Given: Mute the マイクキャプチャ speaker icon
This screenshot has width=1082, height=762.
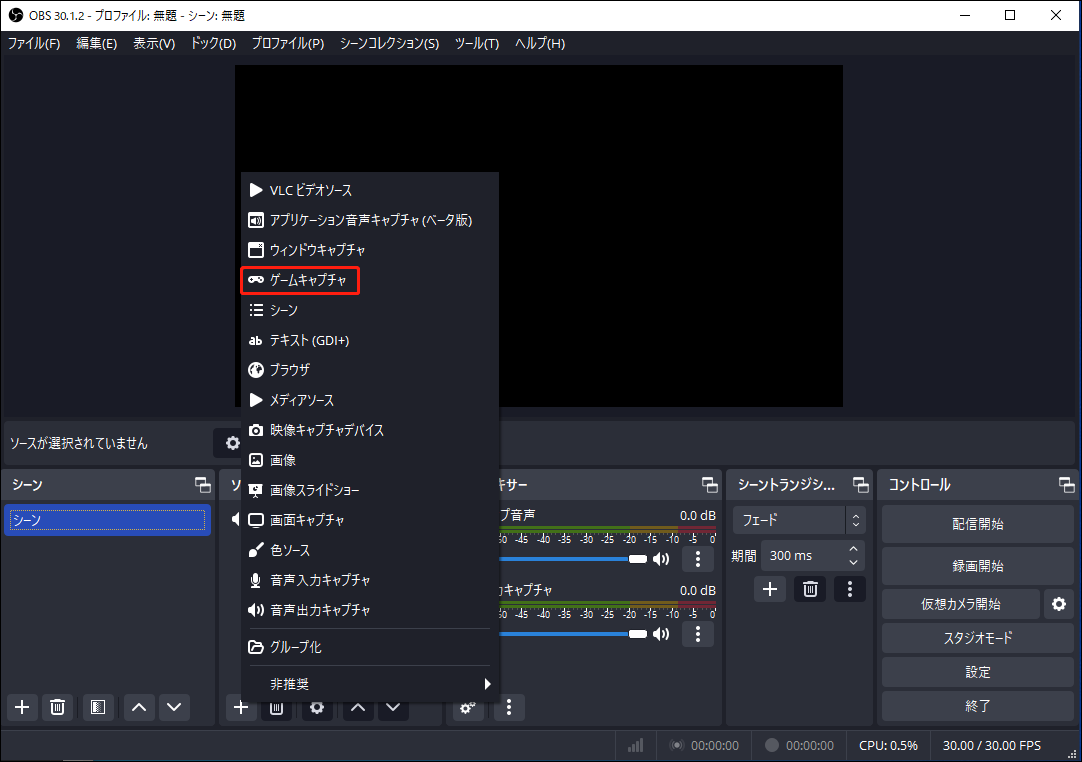Looking at the screenshot, I should (x=660, y=634).
